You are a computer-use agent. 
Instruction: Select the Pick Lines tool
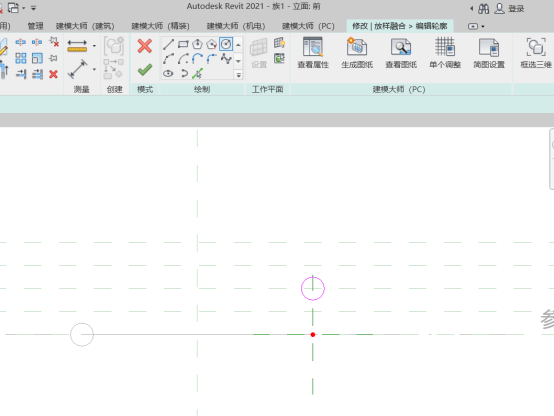coord(198,74)
